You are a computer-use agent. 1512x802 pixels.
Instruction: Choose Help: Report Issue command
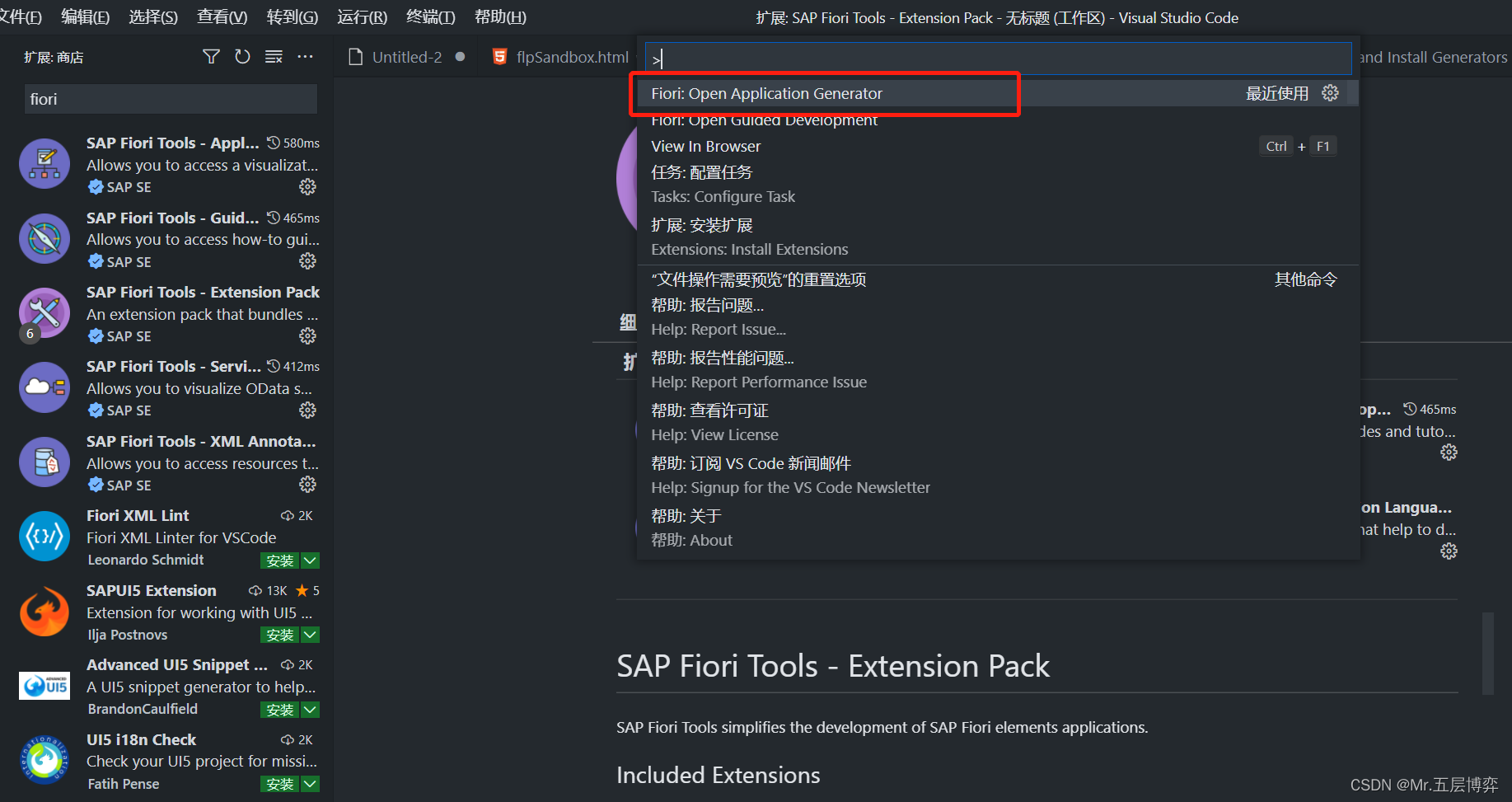pos(997,317)
